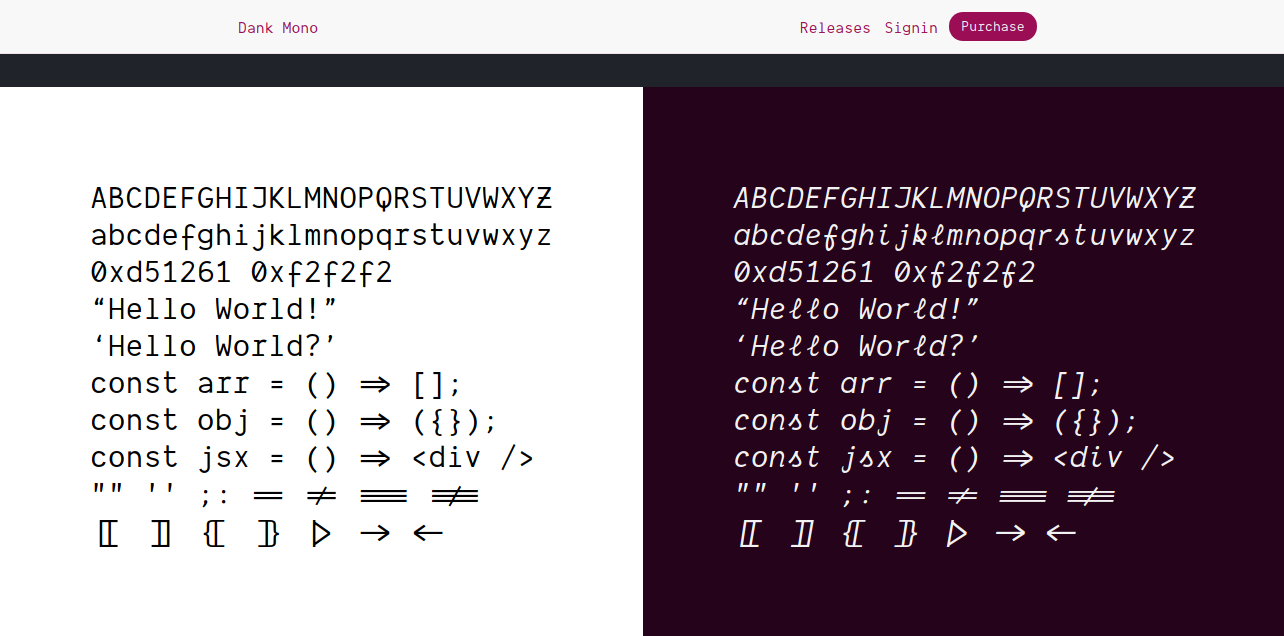Image resolution: width=1284 pixels, height=636 pixels.
Task: Click ‘Hello World?’ text on white panel
Action: point(214,346)
